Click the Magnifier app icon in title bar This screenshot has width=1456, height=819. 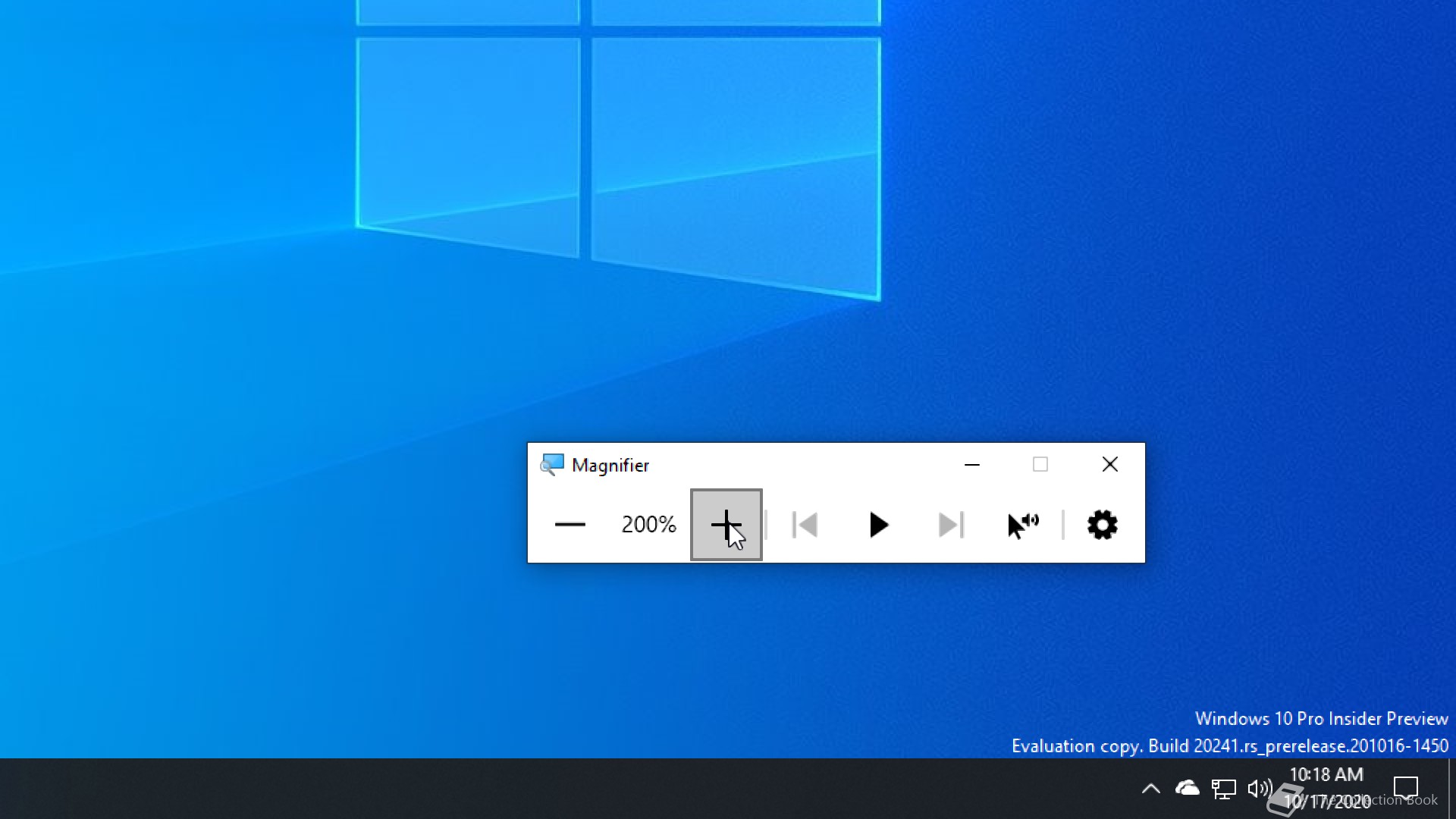point(552,465)
